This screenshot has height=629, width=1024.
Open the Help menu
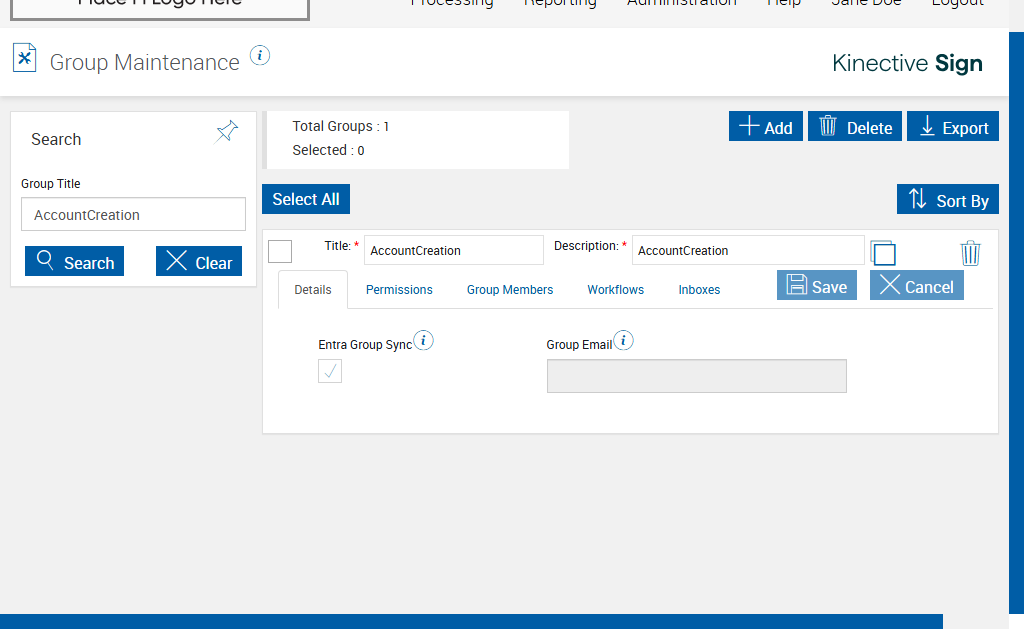click(x=784, y=3)
